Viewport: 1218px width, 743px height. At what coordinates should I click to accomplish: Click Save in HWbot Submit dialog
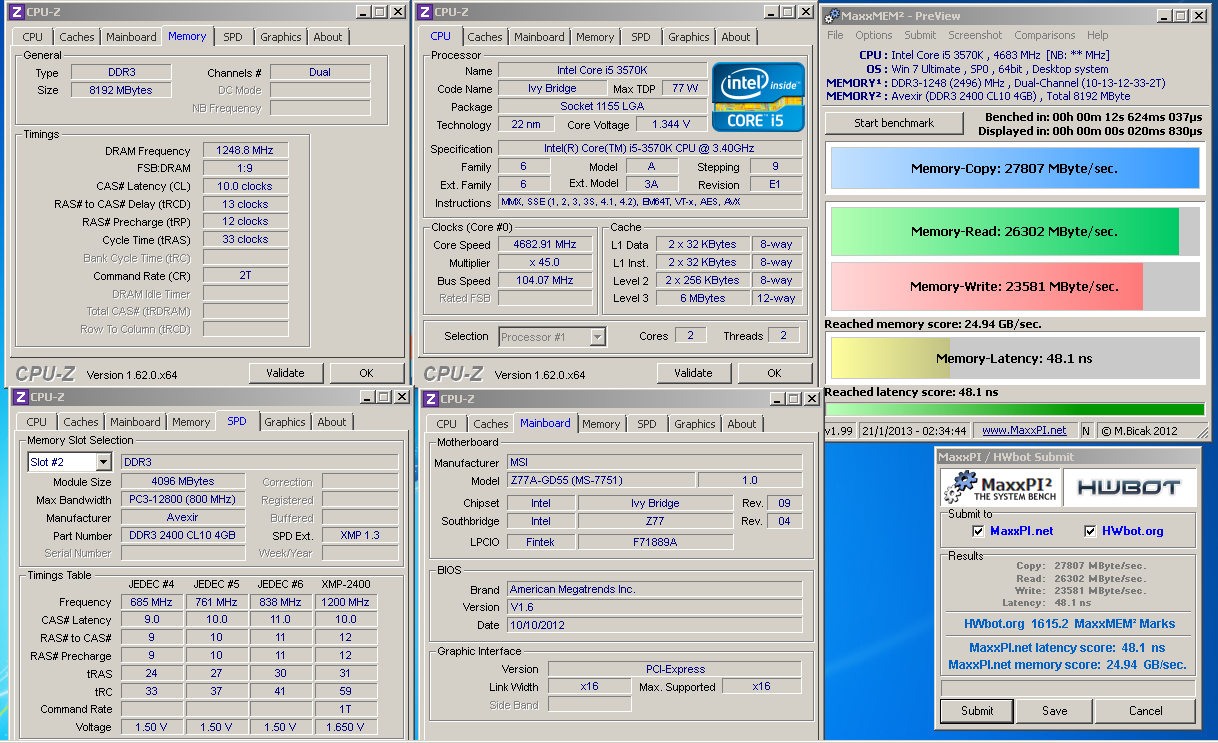(1055, 711)
